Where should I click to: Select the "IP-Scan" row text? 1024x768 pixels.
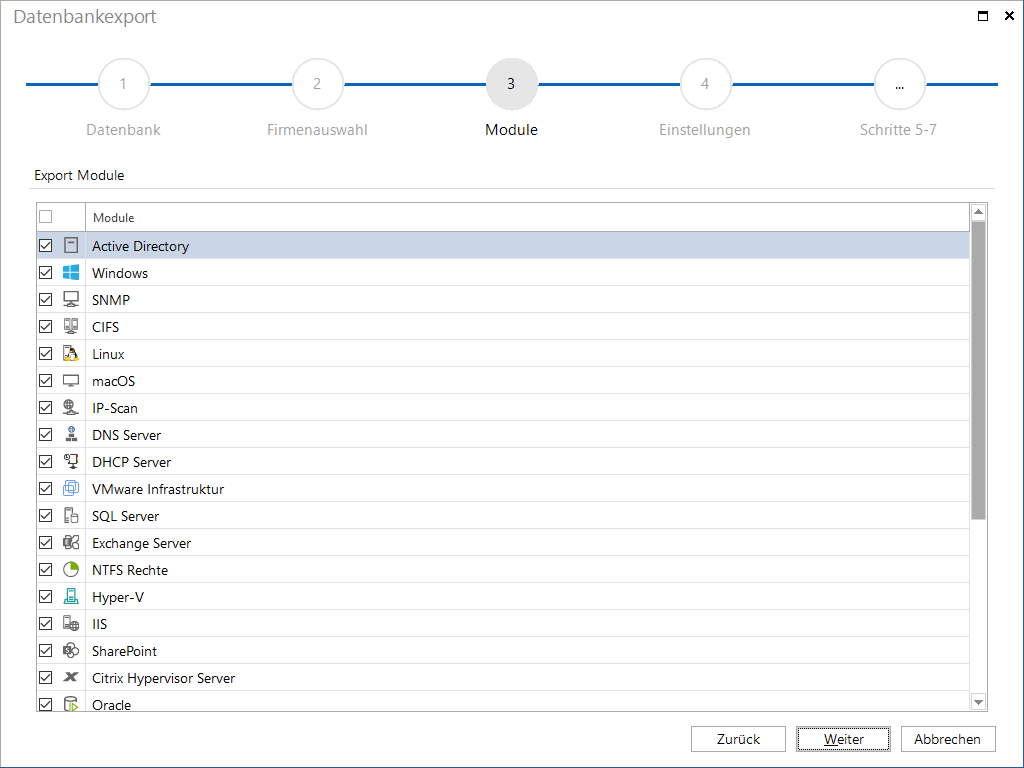tap(115, 408)
